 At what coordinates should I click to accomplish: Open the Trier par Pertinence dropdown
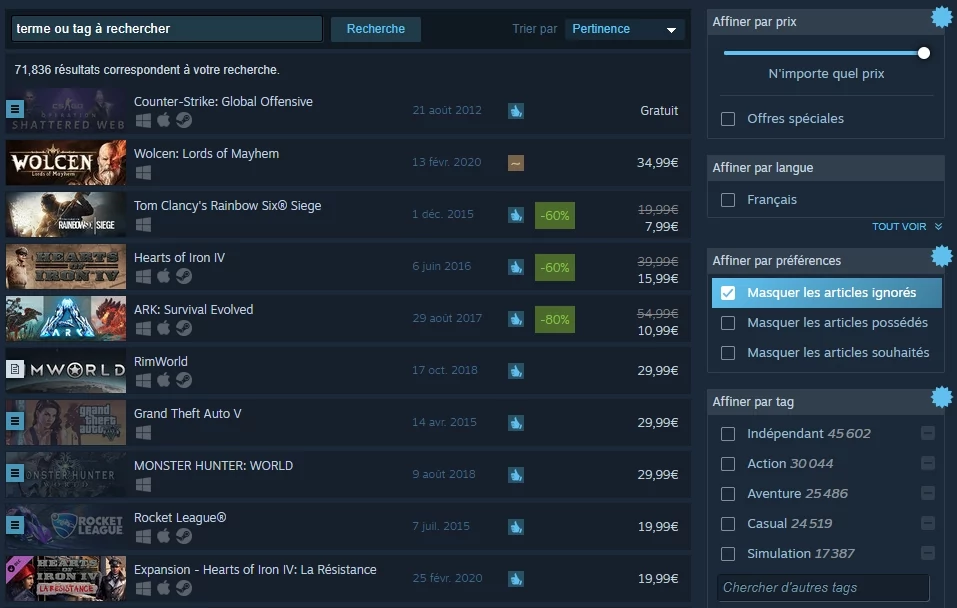(x=624, y=29)
